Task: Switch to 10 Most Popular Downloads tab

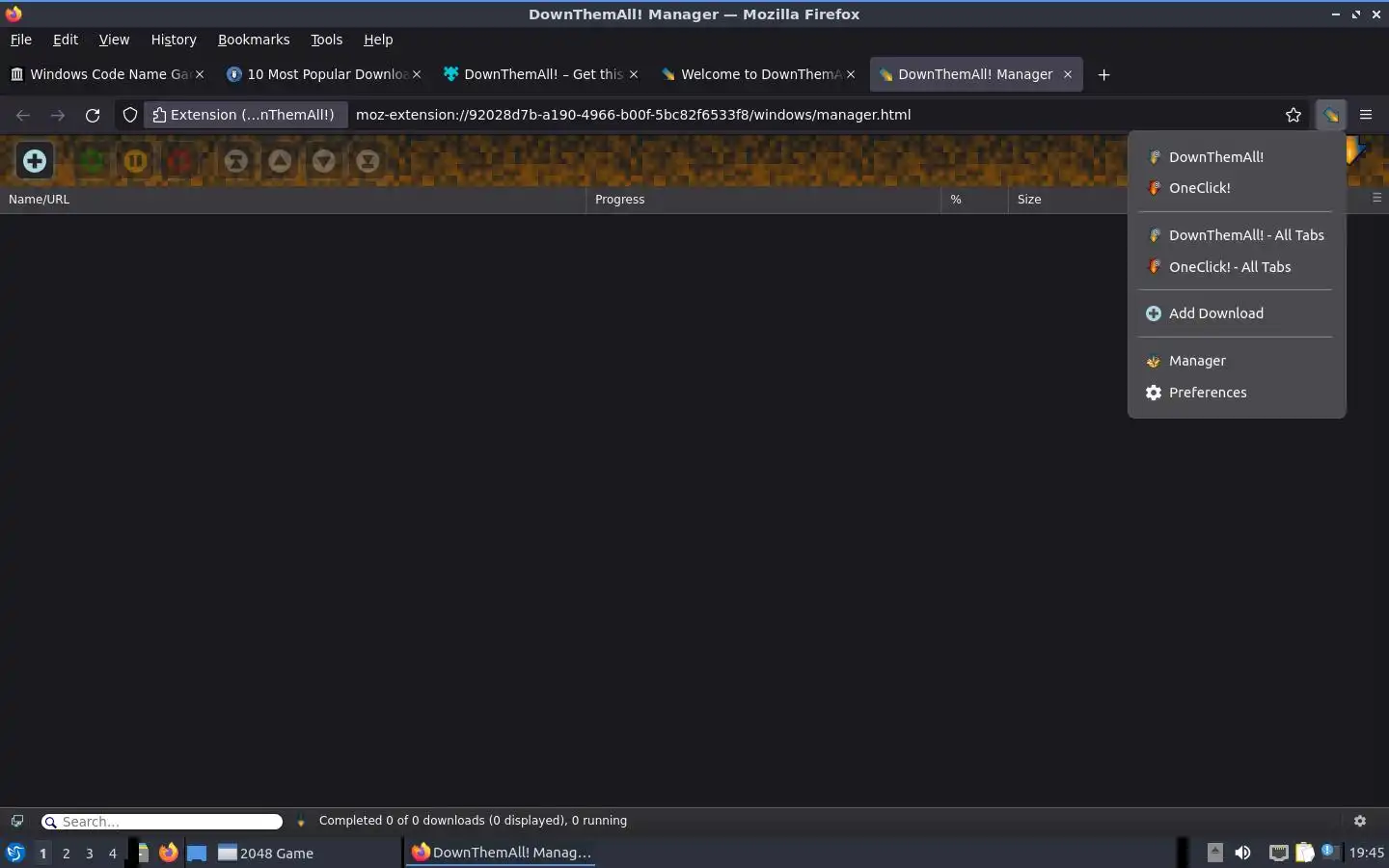Action: point(323,74)
